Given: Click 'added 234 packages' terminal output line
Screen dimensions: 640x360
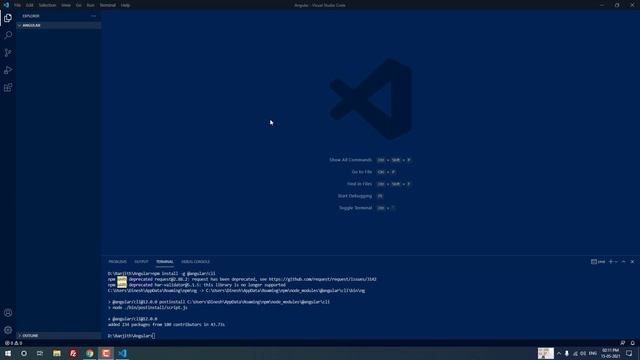Looking at the screenshot, I should (x=166, y=324).
